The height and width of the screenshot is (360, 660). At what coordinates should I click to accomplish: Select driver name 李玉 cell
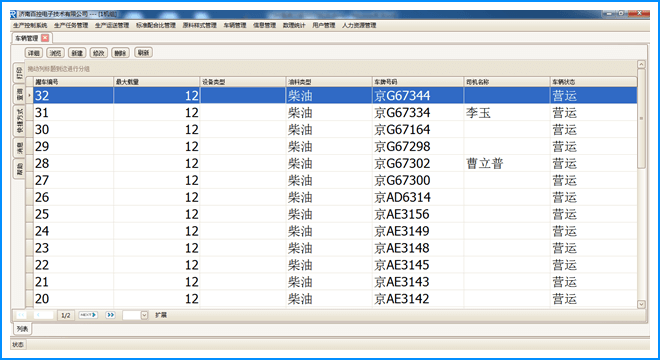tap(507, 112)
